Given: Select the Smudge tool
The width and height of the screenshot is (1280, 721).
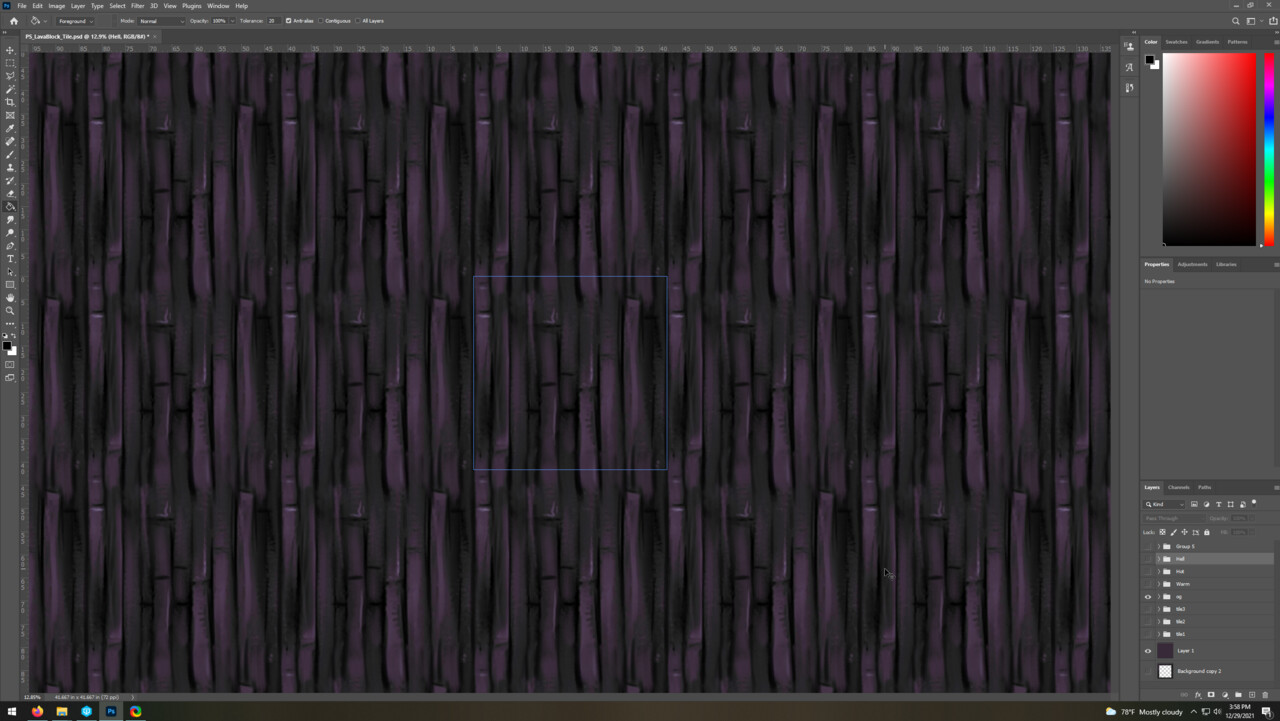Looking at the screenshot, I should (x=10, y=220).
